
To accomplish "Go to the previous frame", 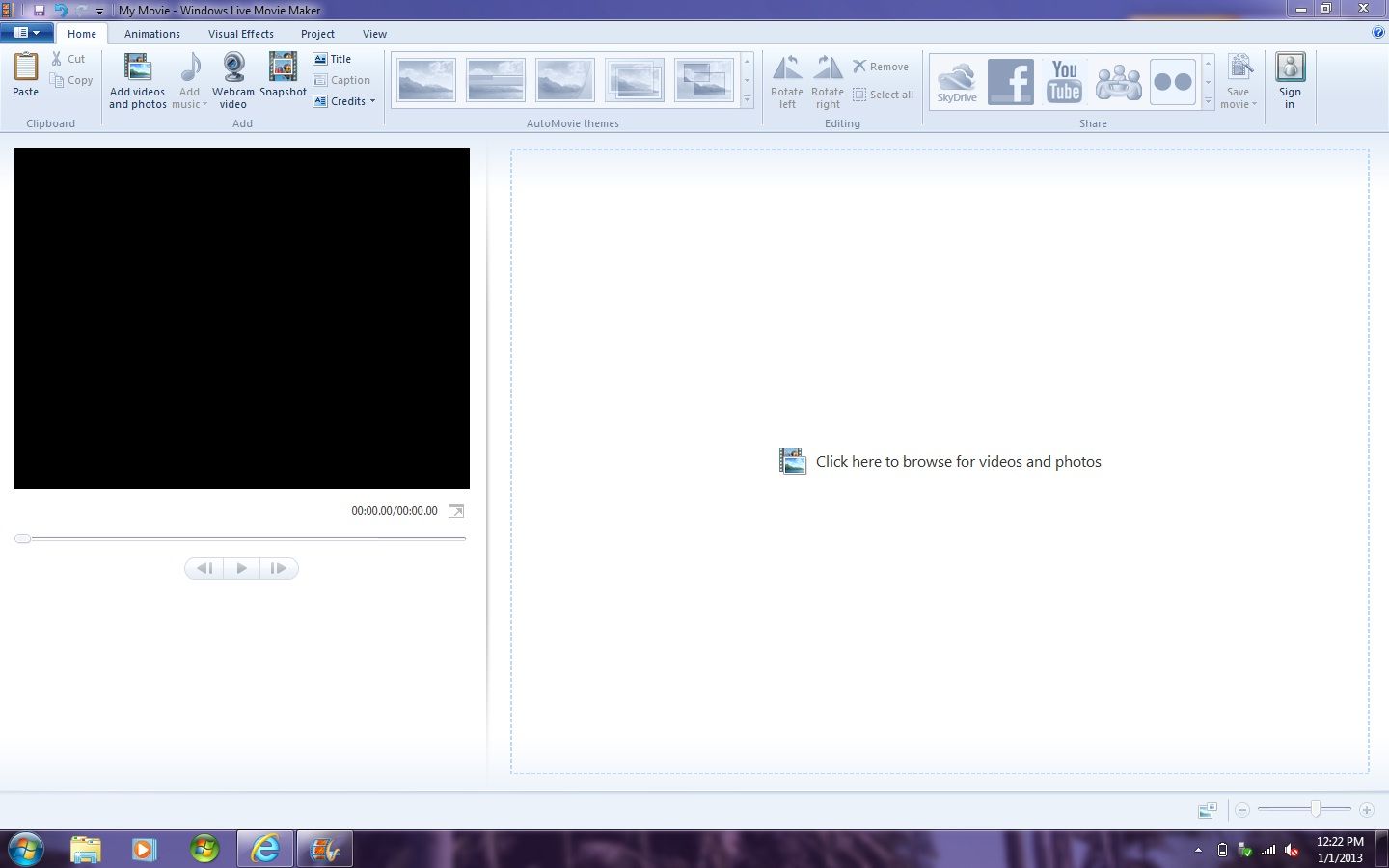I will [x=204, y=568].
